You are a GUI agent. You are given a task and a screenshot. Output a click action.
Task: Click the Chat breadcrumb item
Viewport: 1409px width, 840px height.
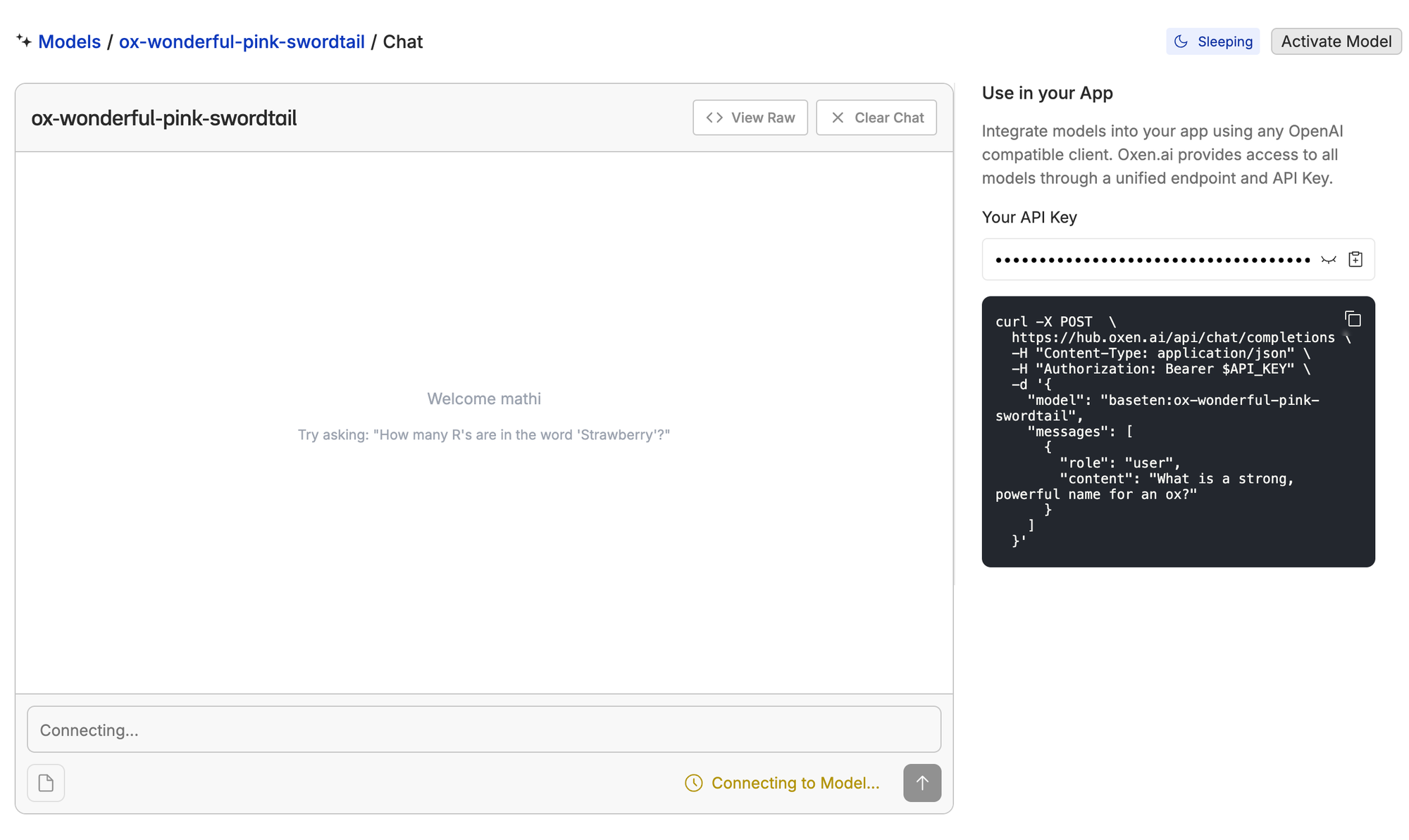(402, 42)
